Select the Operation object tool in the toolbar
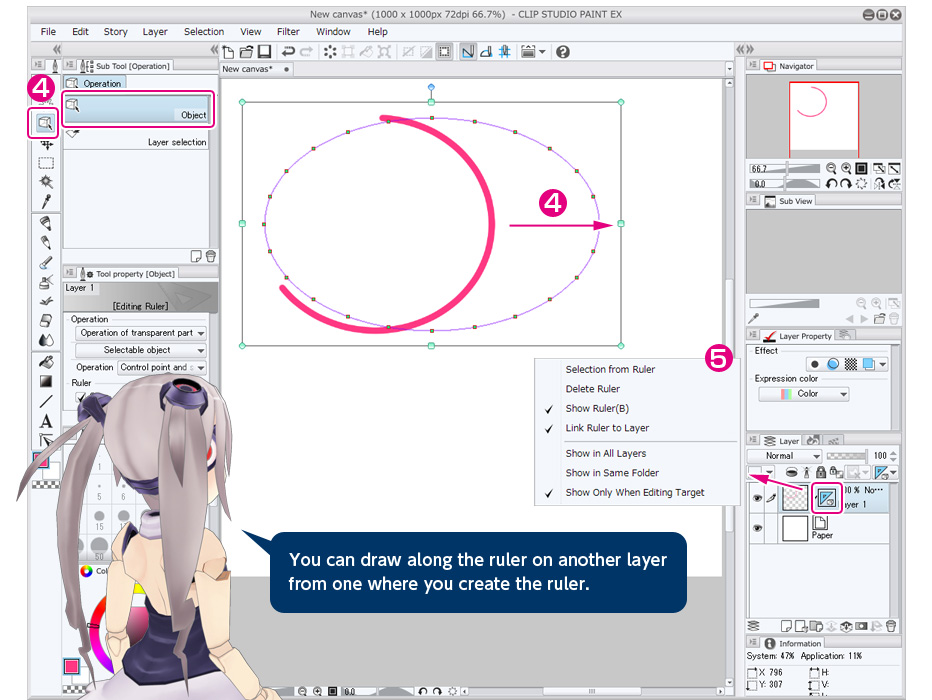The height and width of the screenshot is (700, 932). (45, 123)
